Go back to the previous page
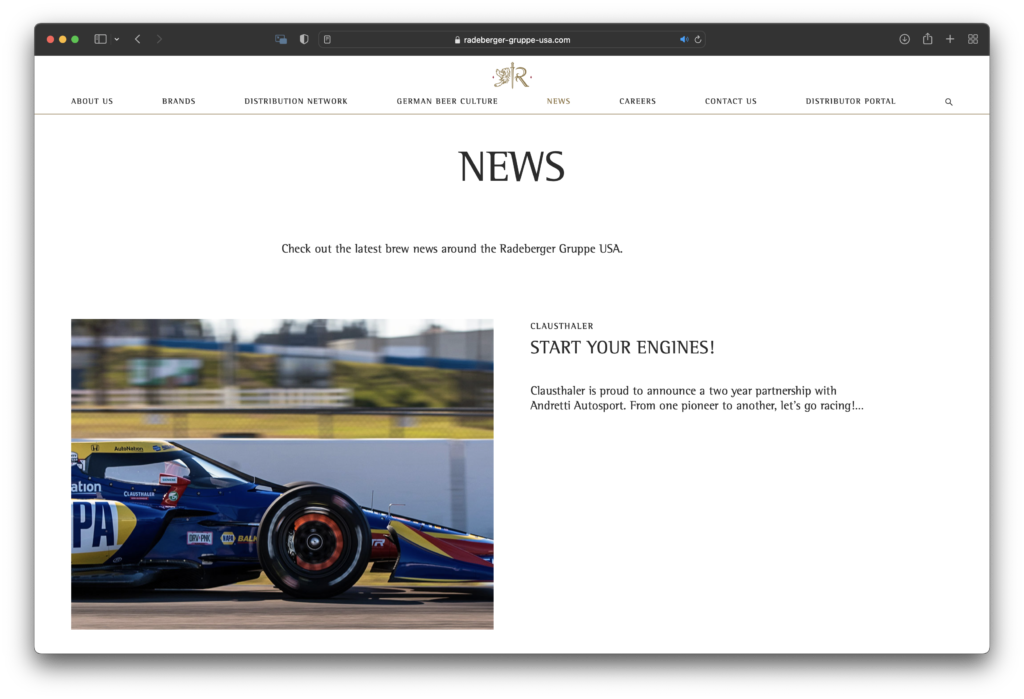This screenshot has height=699, width=1024. coord(137,38)
